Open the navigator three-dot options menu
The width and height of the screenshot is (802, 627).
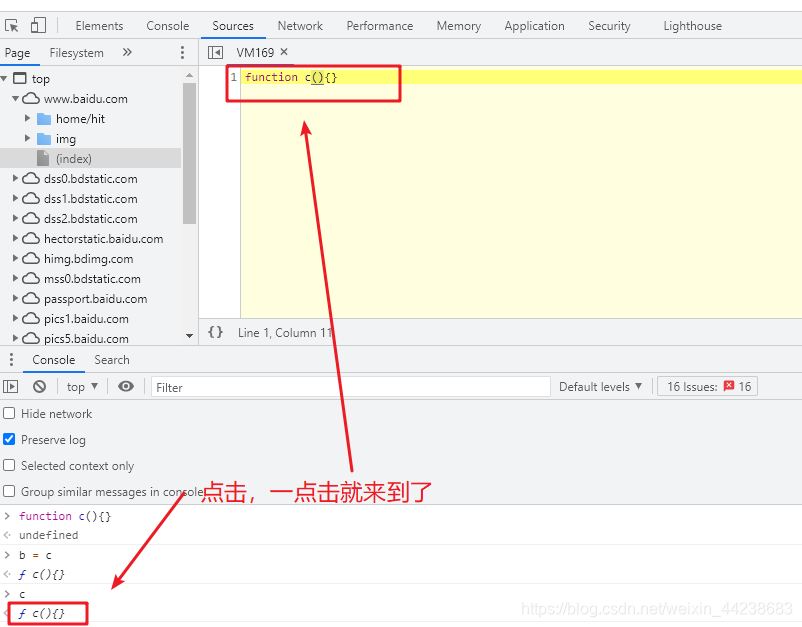(x=183, y=52)
